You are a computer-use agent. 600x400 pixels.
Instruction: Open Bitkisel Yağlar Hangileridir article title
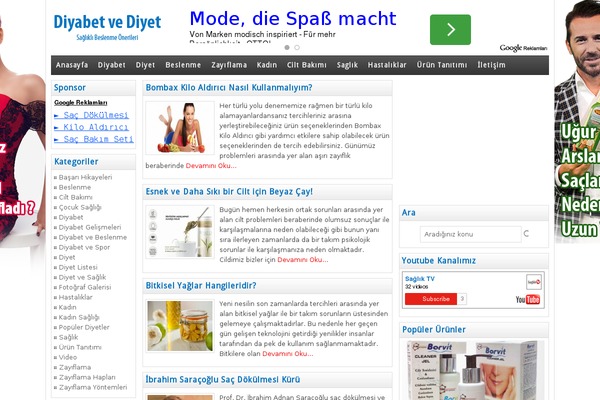[201, 286]
